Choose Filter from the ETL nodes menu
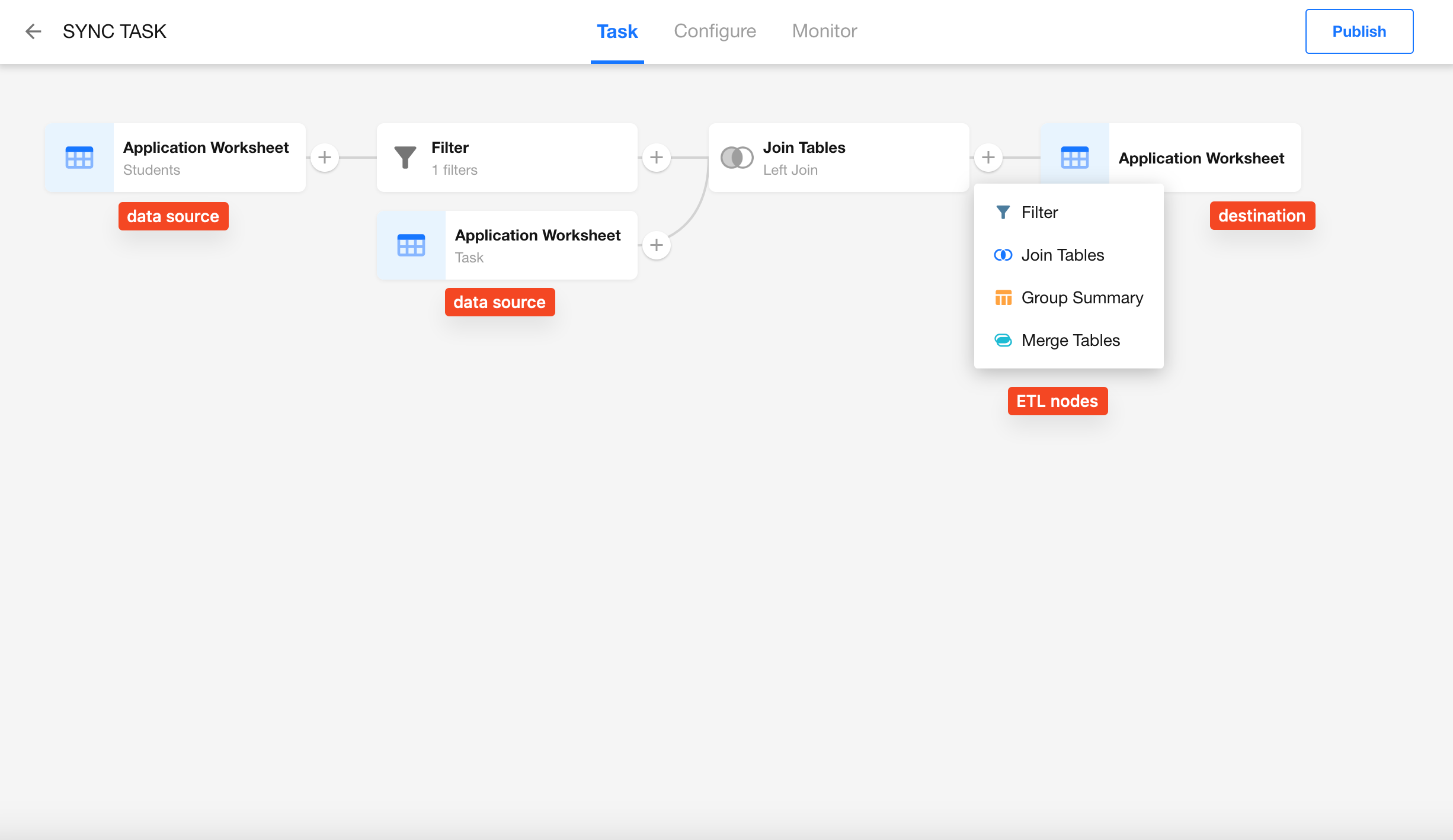The width and height of the screenshot is (1453, 840). [x=1039, y=213]
